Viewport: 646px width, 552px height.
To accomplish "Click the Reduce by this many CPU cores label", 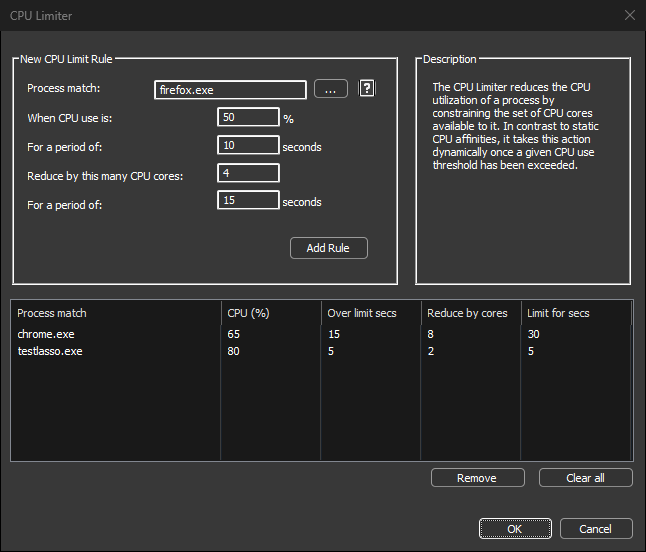I will coord(105,176).
